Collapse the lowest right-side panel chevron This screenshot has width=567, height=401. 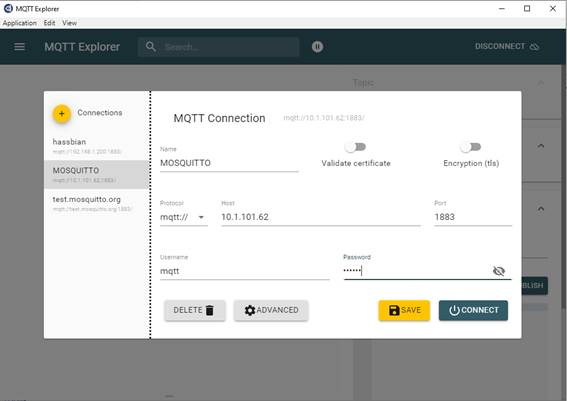point(541,209)
